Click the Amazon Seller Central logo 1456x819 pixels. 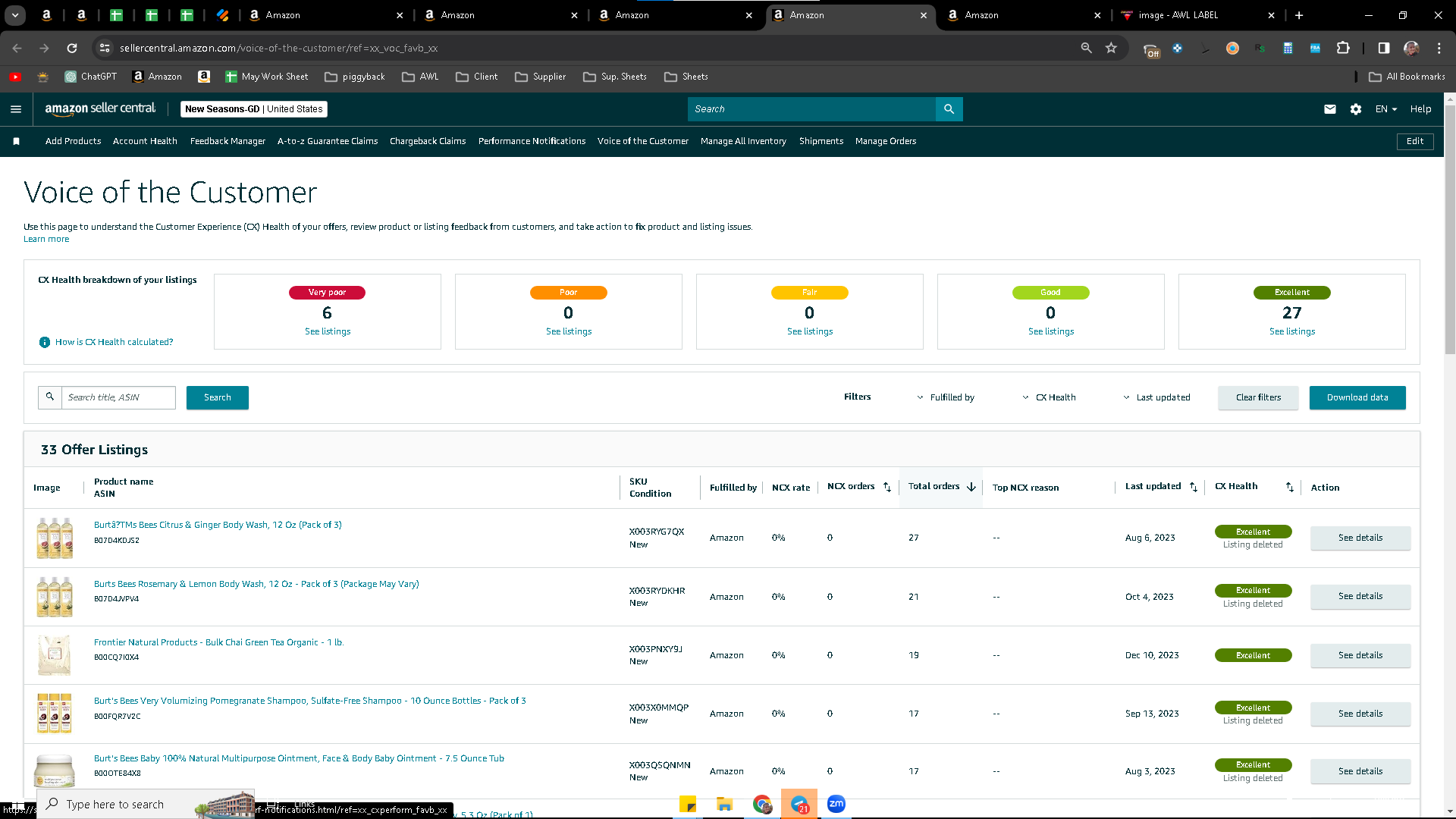(x=100, y=109)
